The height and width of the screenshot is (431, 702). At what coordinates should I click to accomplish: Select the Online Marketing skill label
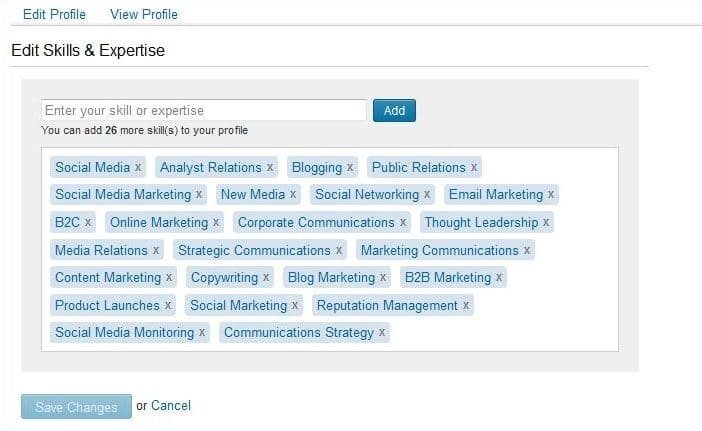click(x=158, y=223)
